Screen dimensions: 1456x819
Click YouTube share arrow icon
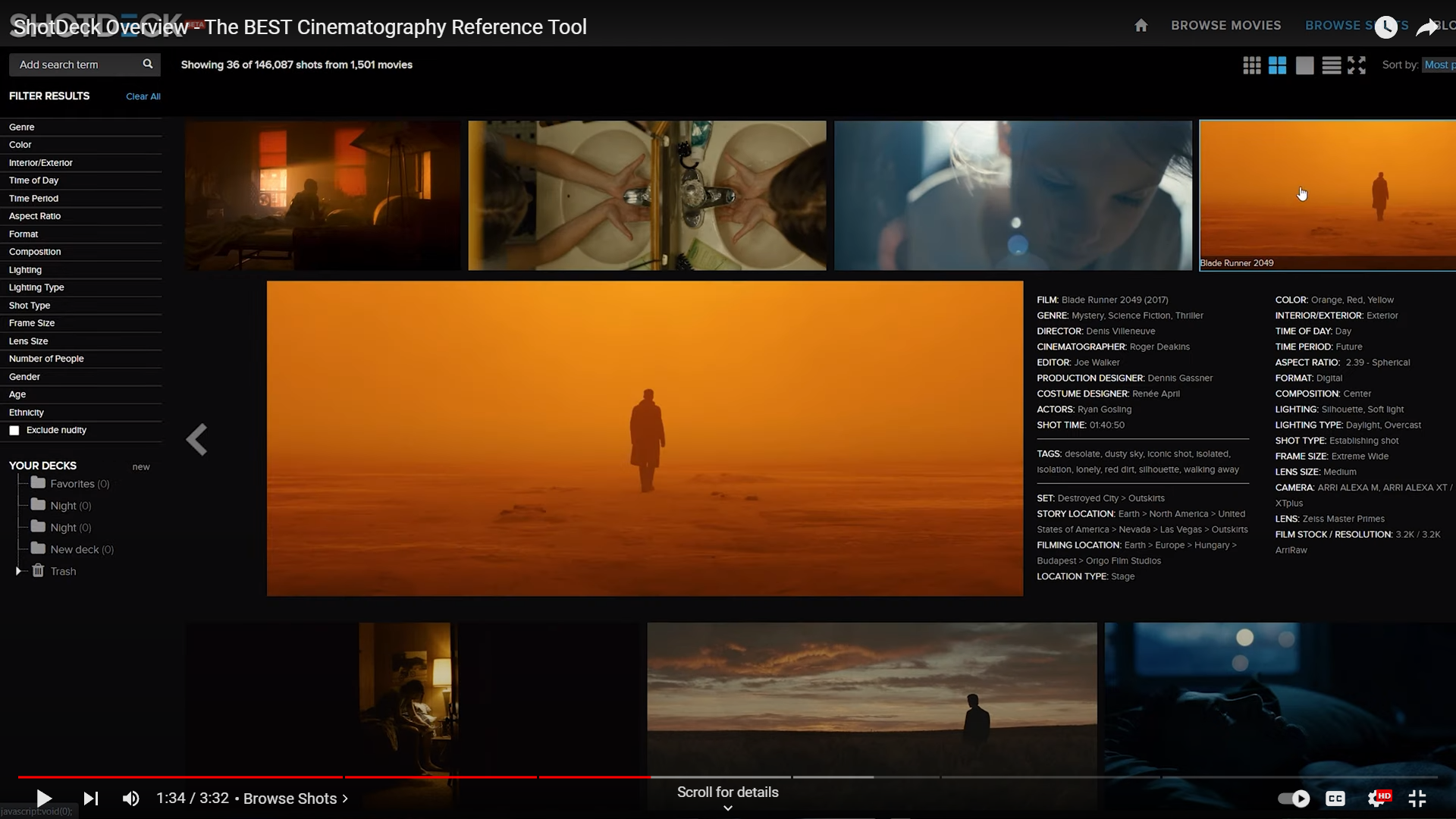(x=1427, y=27)
